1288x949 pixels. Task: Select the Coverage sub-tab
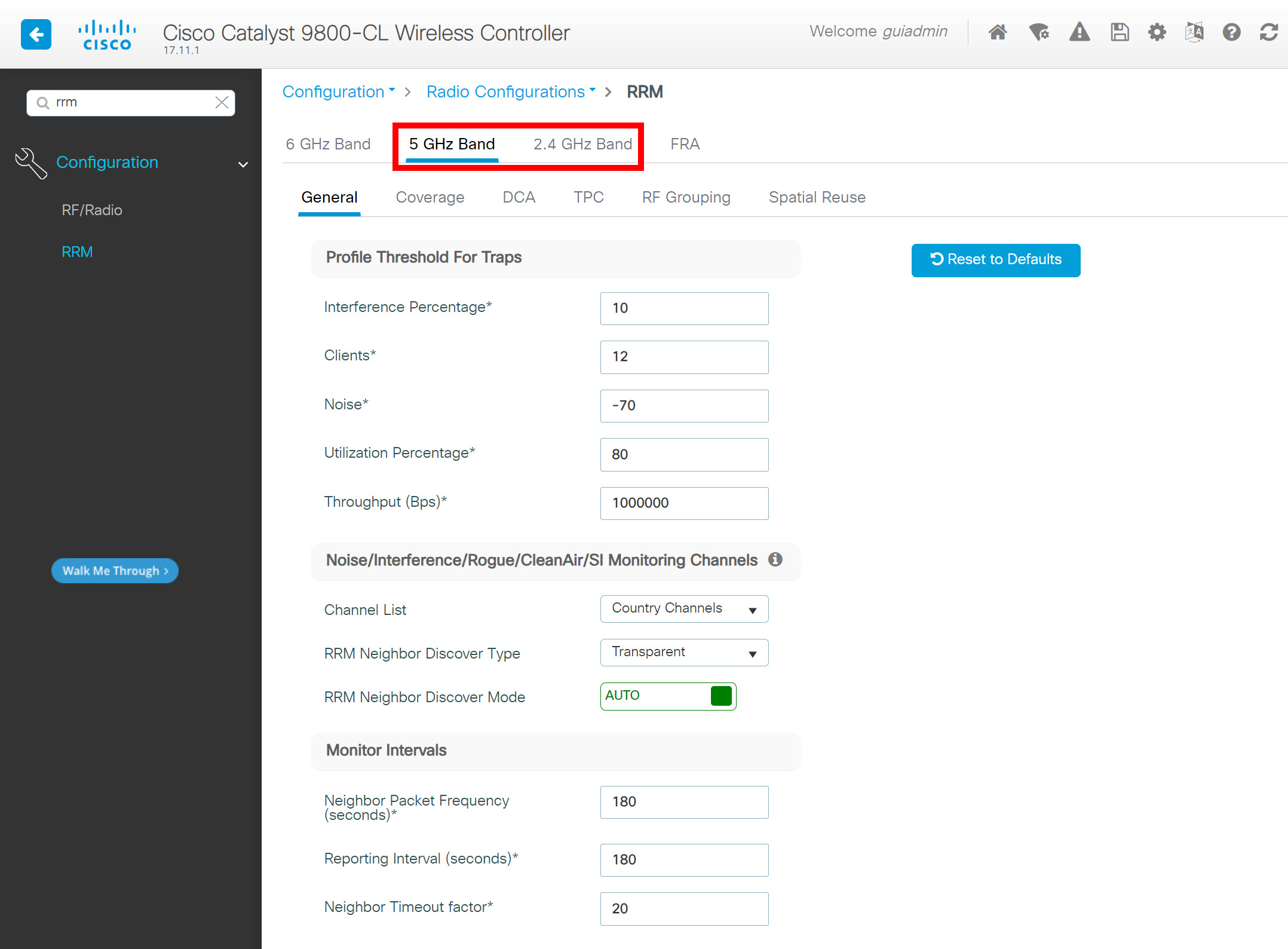430,197
